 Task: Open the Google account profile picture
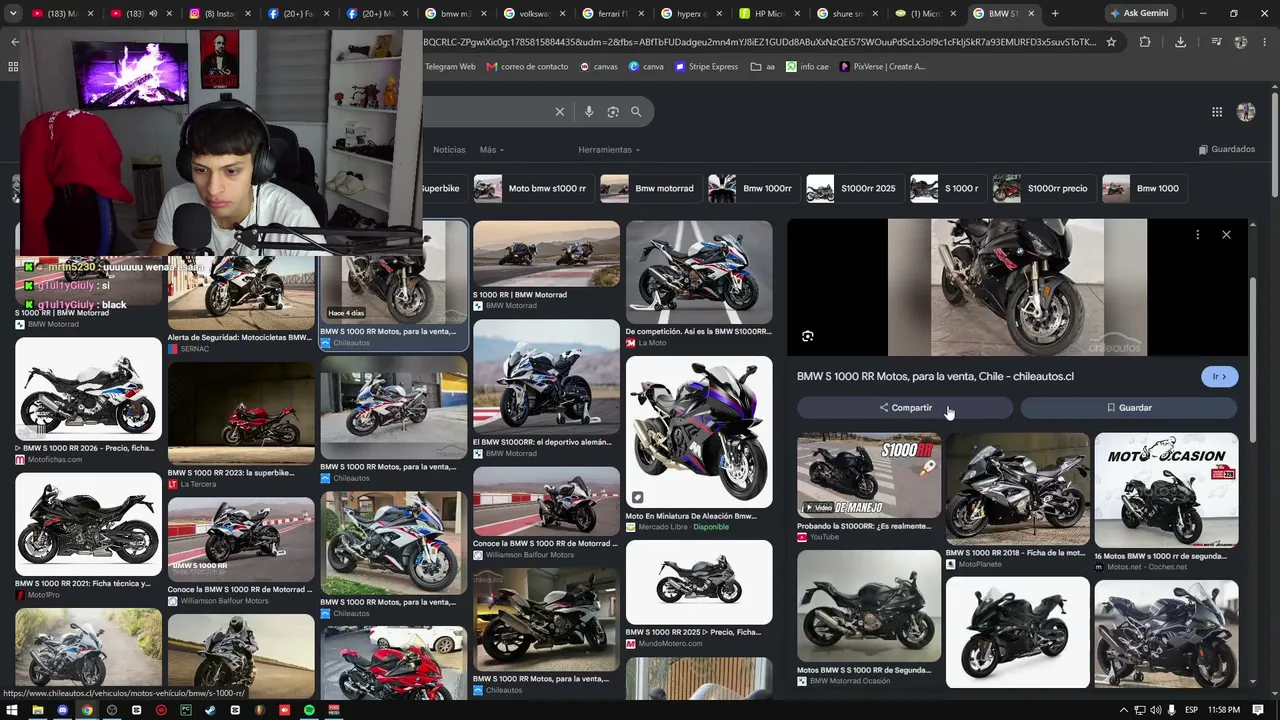click(x=1246, y=112)
